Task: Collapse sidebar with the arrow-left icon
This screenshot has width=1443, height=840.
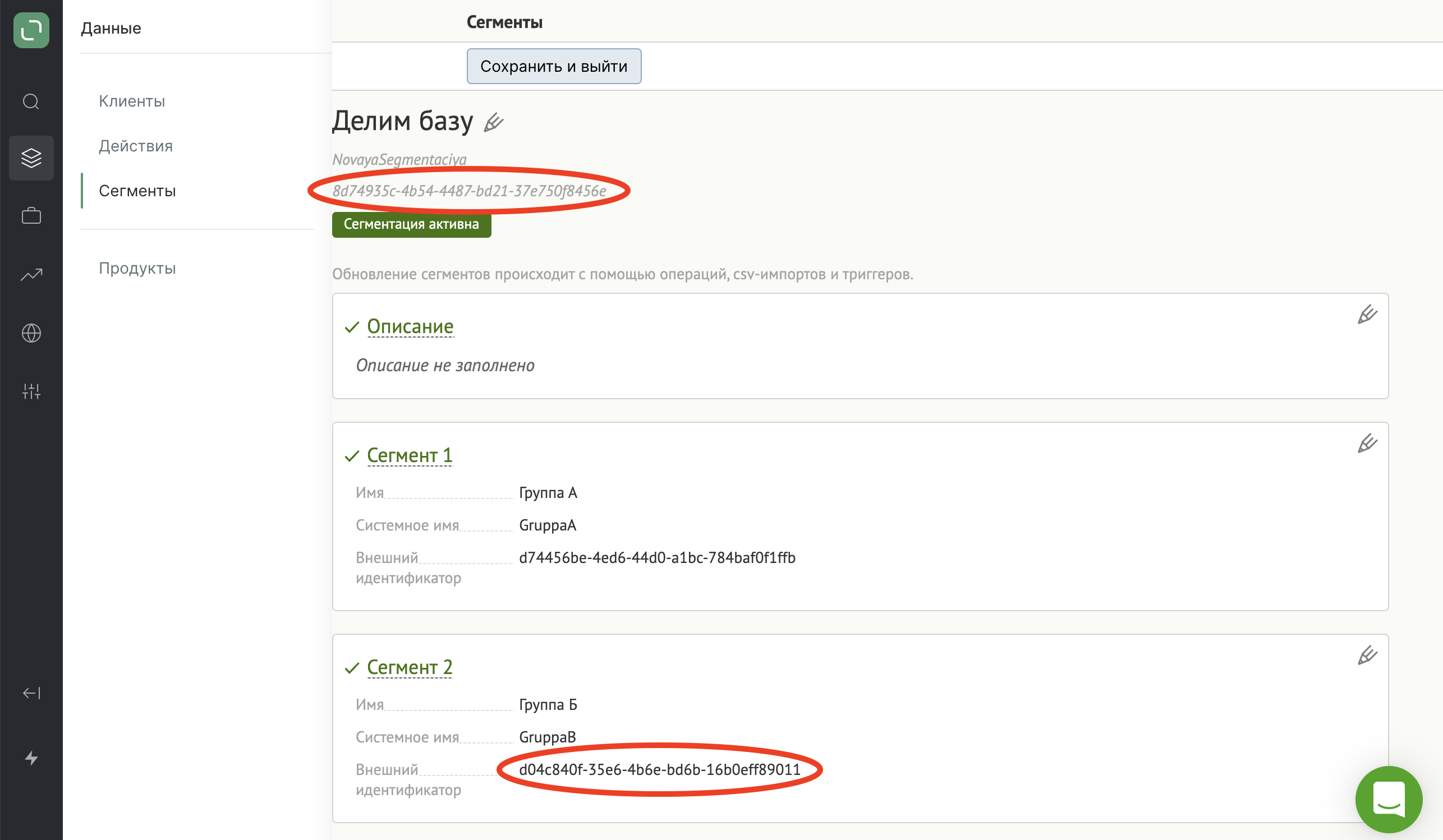Action: tap(31, 693)
